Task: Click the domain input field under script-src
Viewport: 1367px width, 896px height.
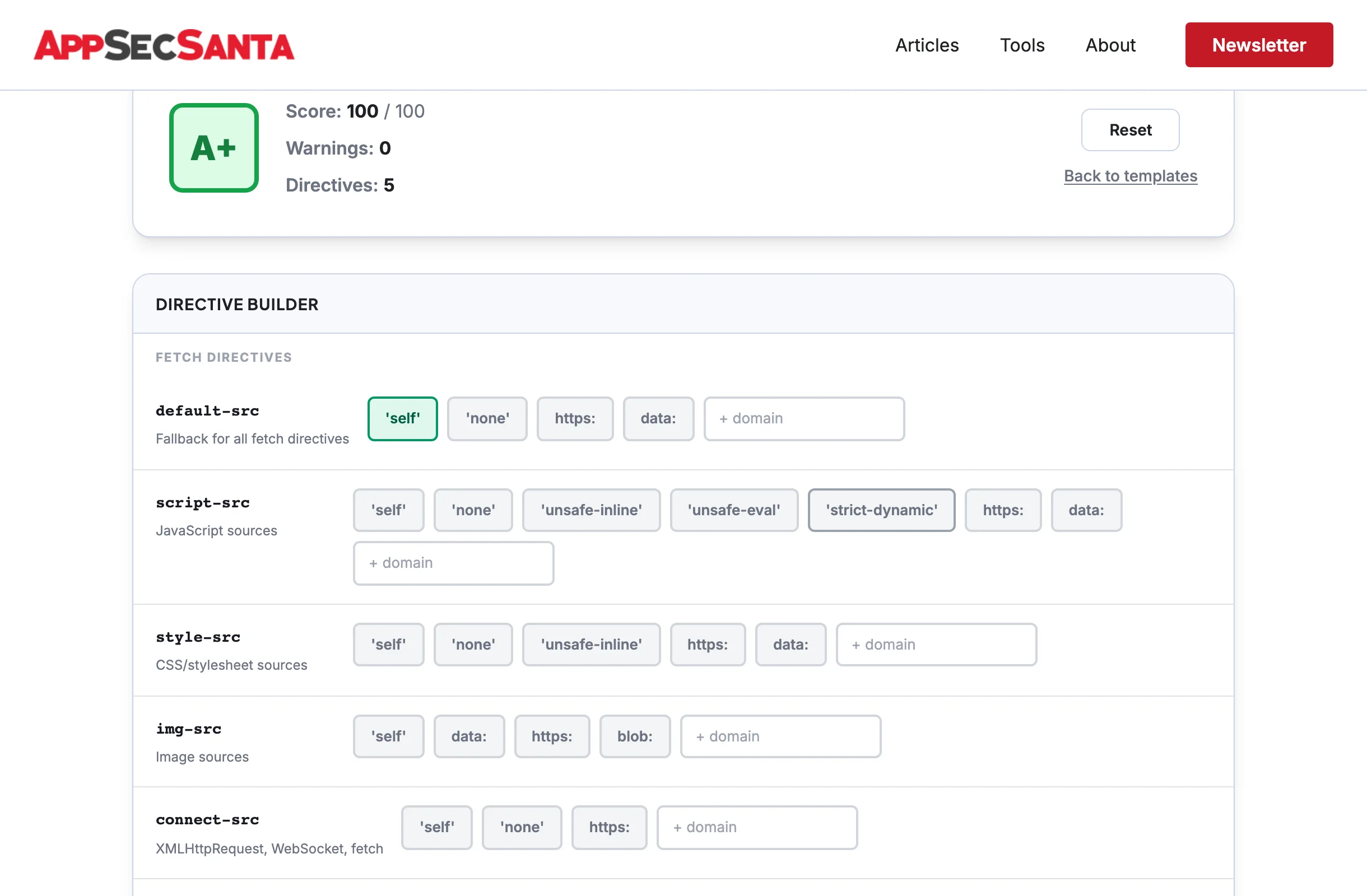Action: pyautogui.click(x=453, y=562)
